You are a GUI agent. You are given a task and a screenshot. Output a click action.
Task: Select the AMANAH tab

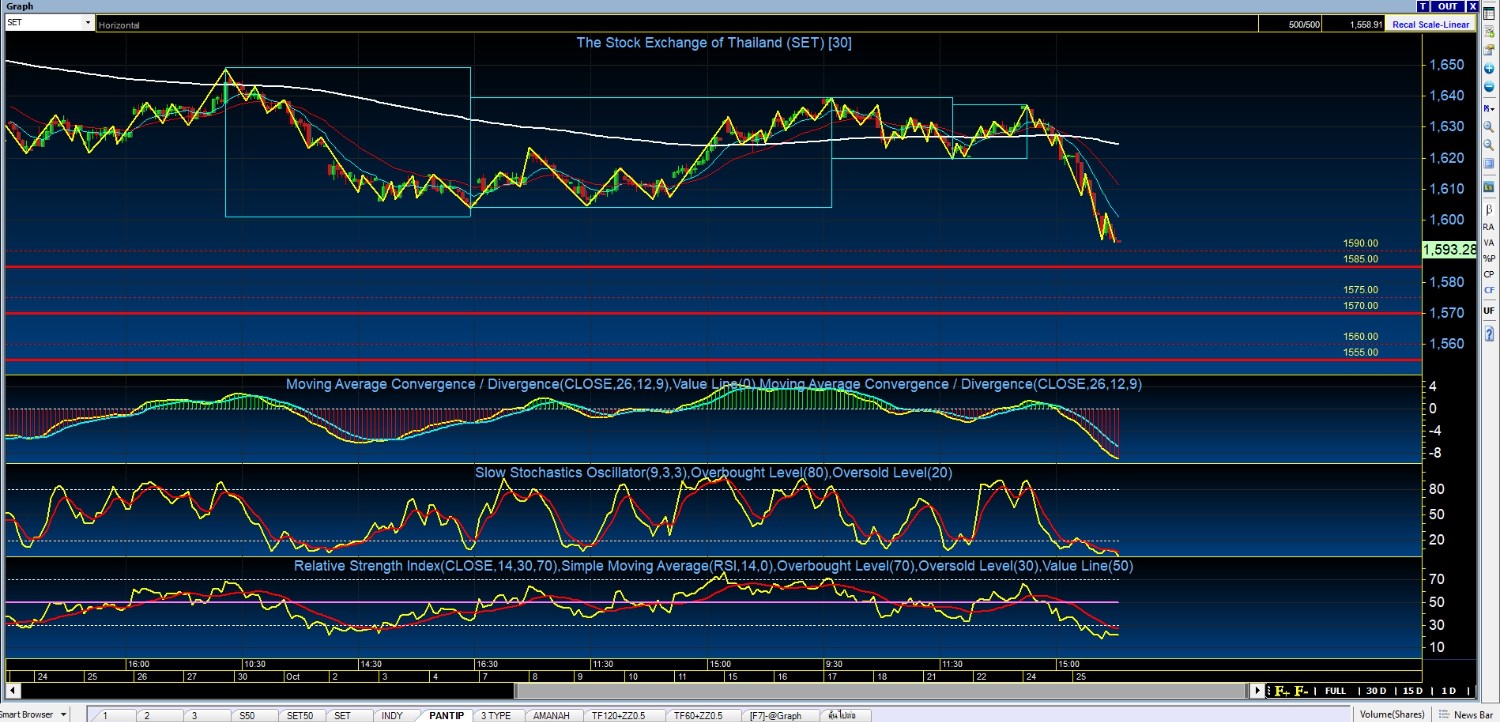pos(551,715)
